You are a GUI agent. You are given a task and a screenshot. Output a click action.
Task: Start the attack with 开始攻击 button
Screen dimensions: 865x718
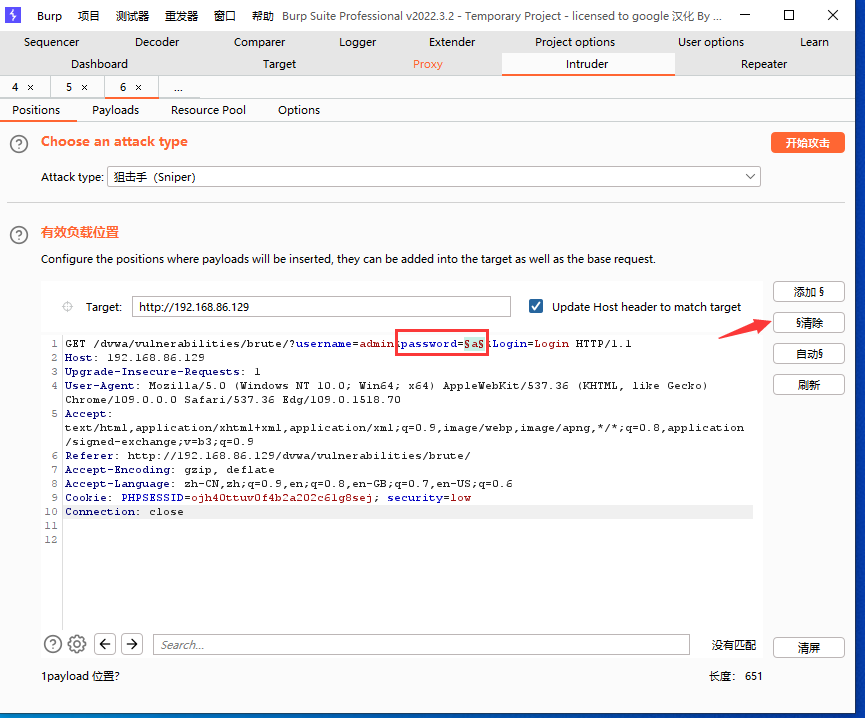[807, 143]
